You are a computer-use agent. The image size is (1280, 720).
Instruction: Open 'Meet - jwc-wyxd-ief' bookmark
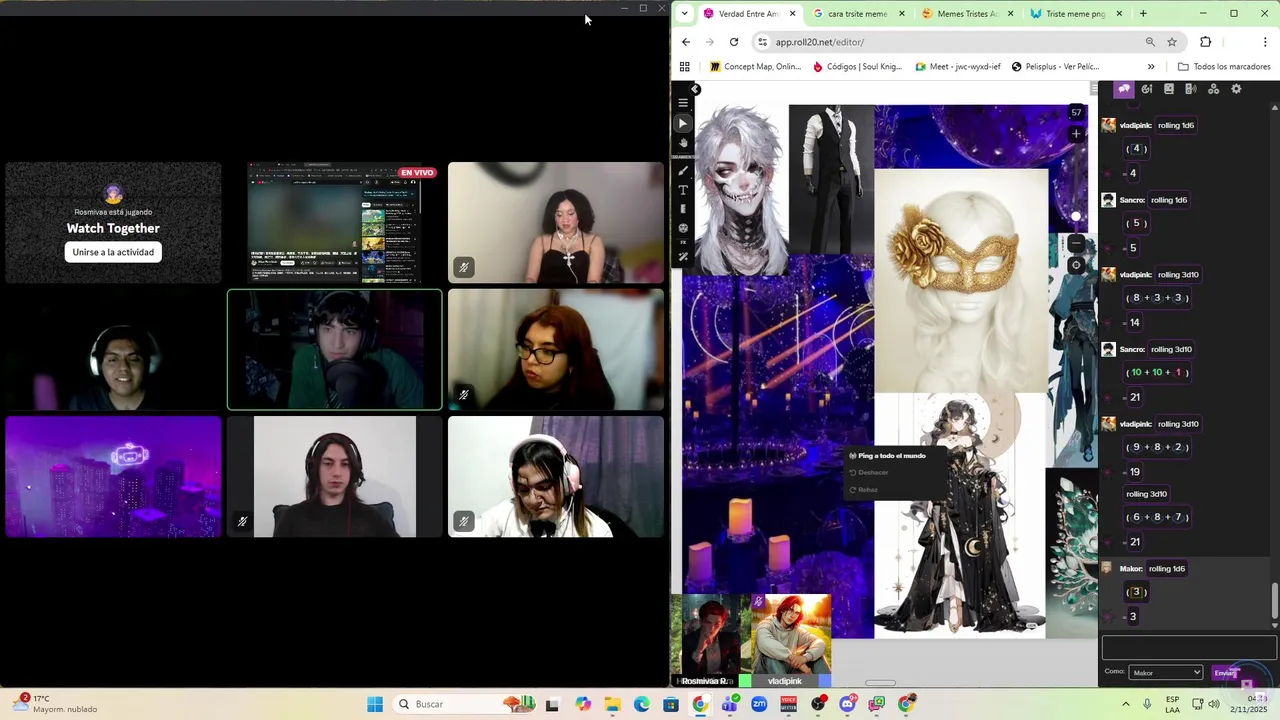coord(957,67)
